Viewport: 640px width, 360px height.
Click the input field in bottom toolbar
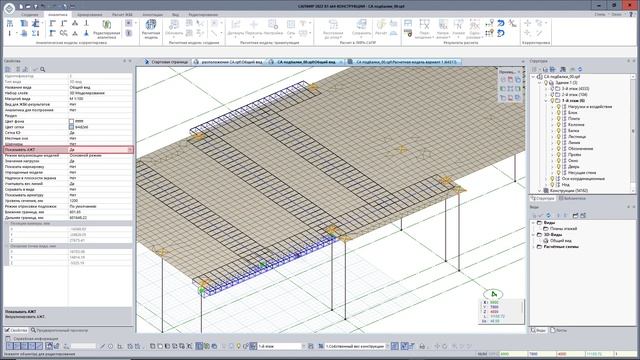tap(83, 346)
